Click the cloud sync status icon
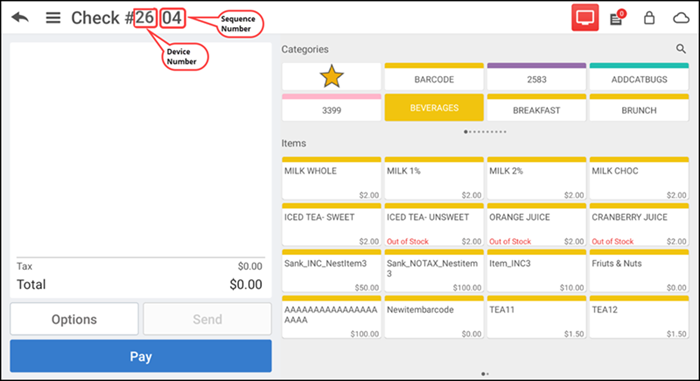The image size is (700, 381). [681, 18]
